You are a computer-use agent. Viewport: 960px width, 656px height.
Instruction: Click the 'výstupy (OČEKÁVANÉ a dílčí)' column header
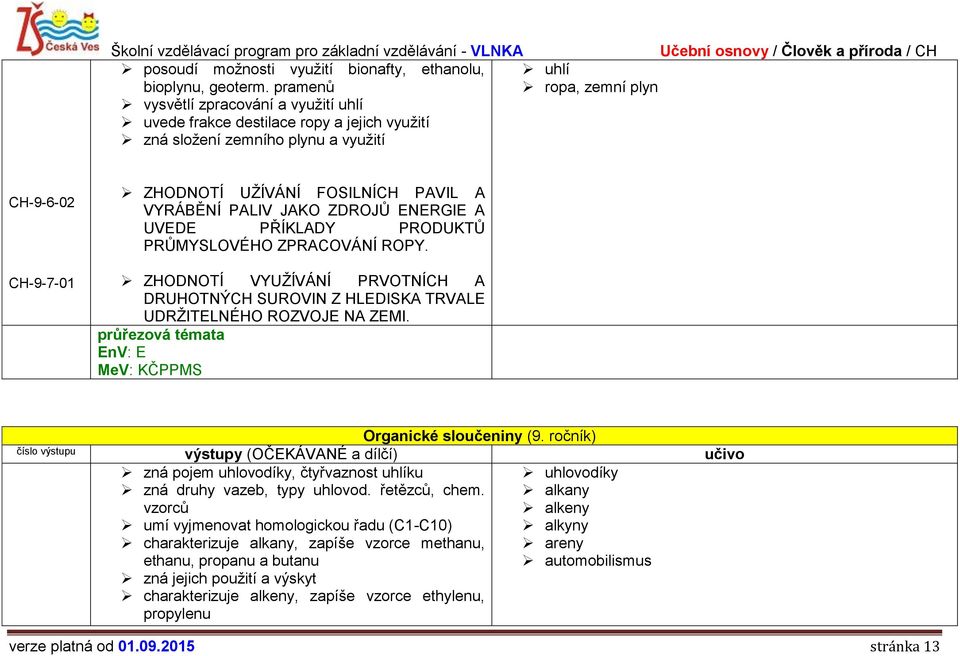[x=291, y=454]
